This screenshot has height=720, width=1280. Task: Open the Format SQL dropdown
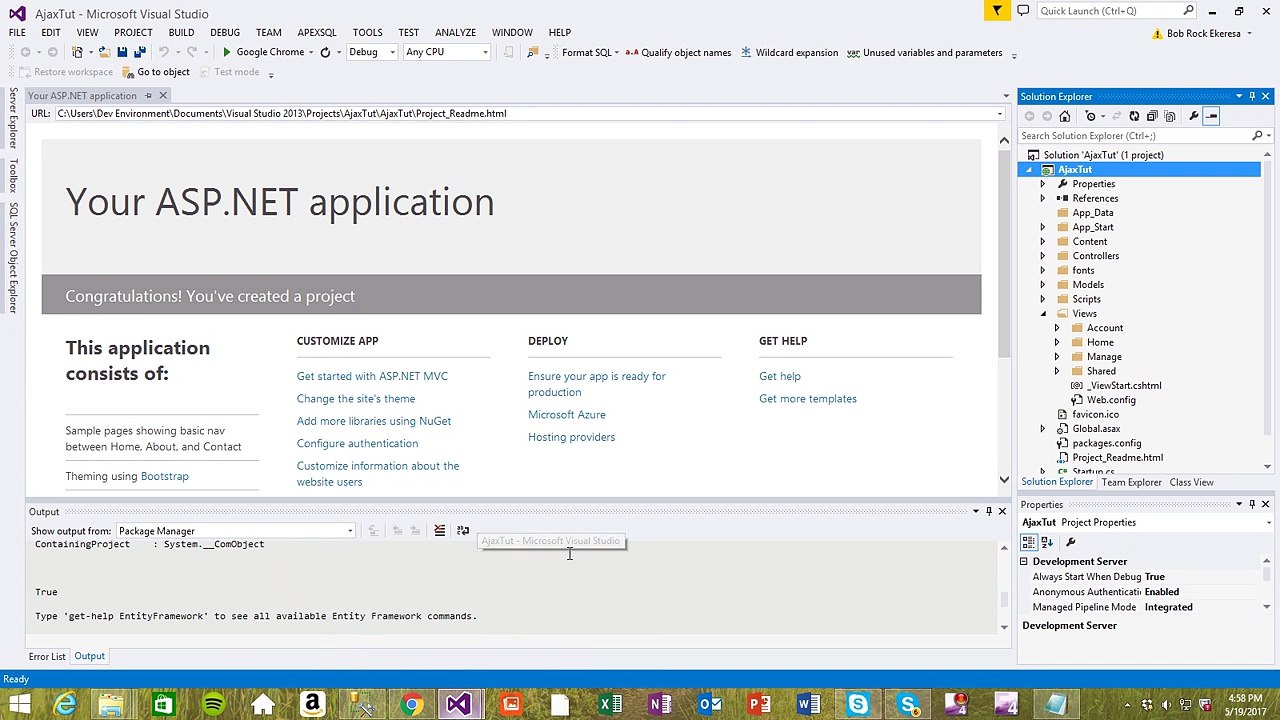pos(616,53)
